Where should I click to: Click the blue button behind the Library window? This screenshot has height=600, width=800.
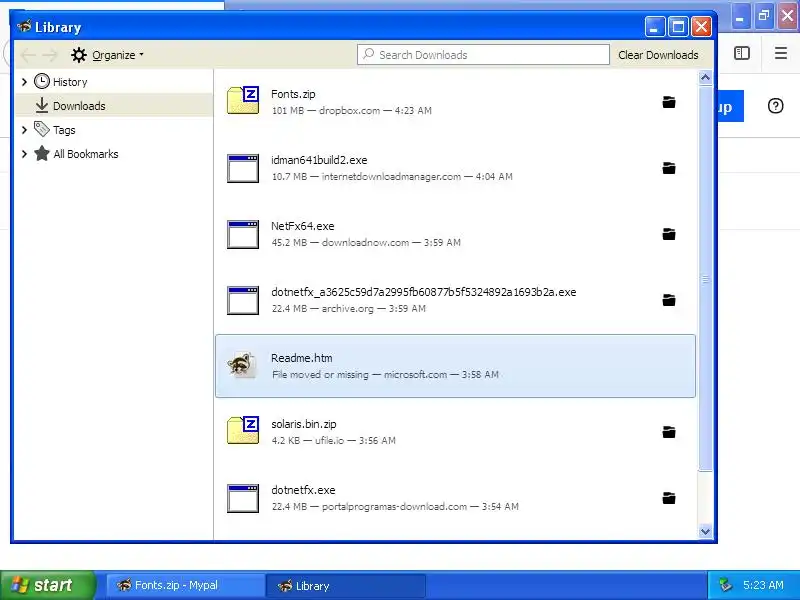pos(731,106)
